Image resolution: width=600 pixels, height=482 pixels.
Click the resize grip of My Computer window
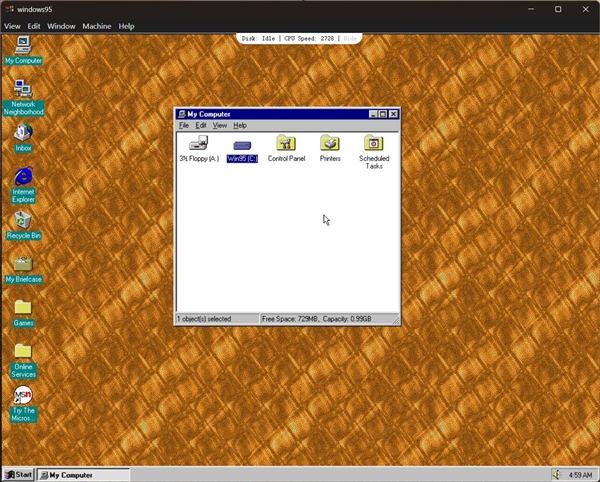pyautogui.click(x=396, y=320)
